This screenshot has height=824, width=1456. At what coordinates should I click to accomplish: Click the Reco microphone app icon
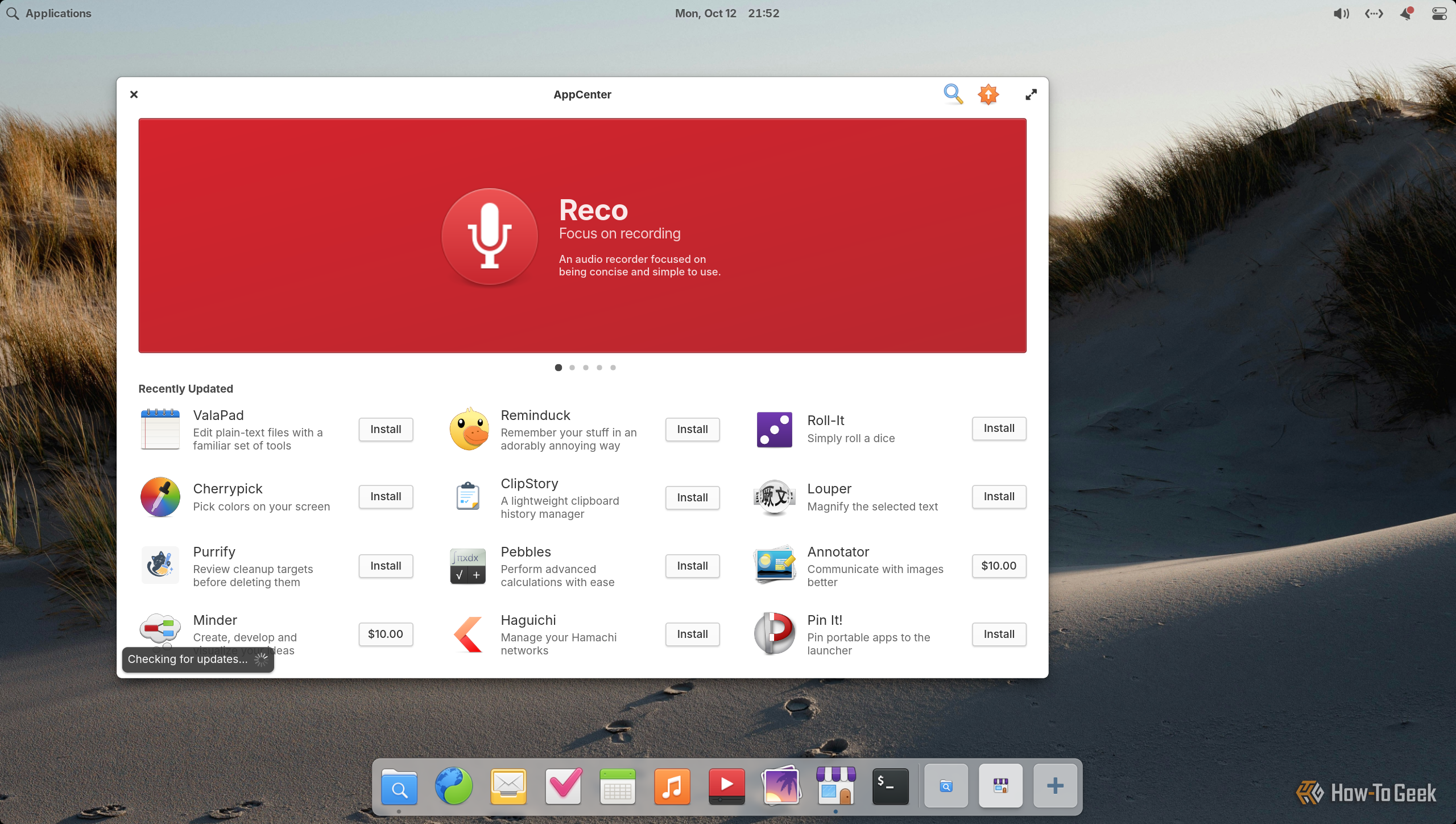tap(490, 236)
